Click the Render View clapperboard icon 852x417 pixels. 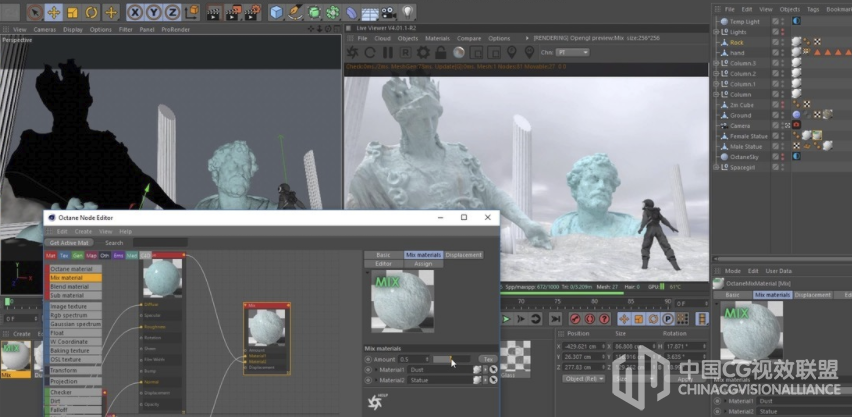pos(214,12)
